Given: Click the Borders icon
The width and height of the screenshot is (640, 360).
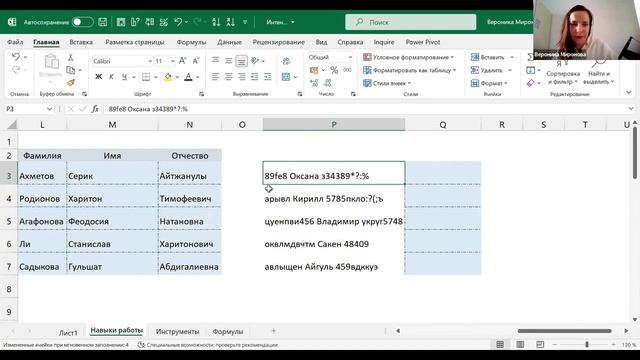Looking at the screenshot, I should click(146, 77).
